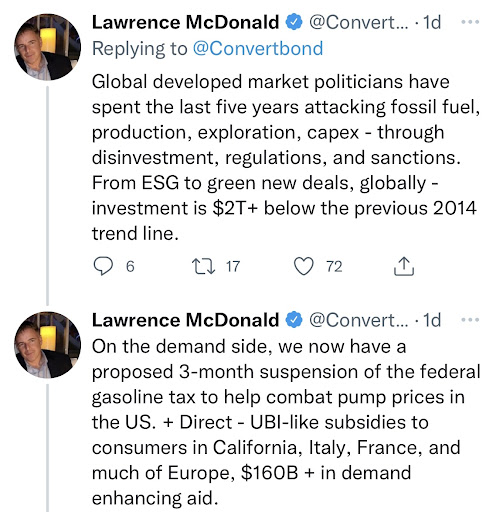
Task: Retweet the first tweet about fossil fuel
Action: tap(204, 266)
